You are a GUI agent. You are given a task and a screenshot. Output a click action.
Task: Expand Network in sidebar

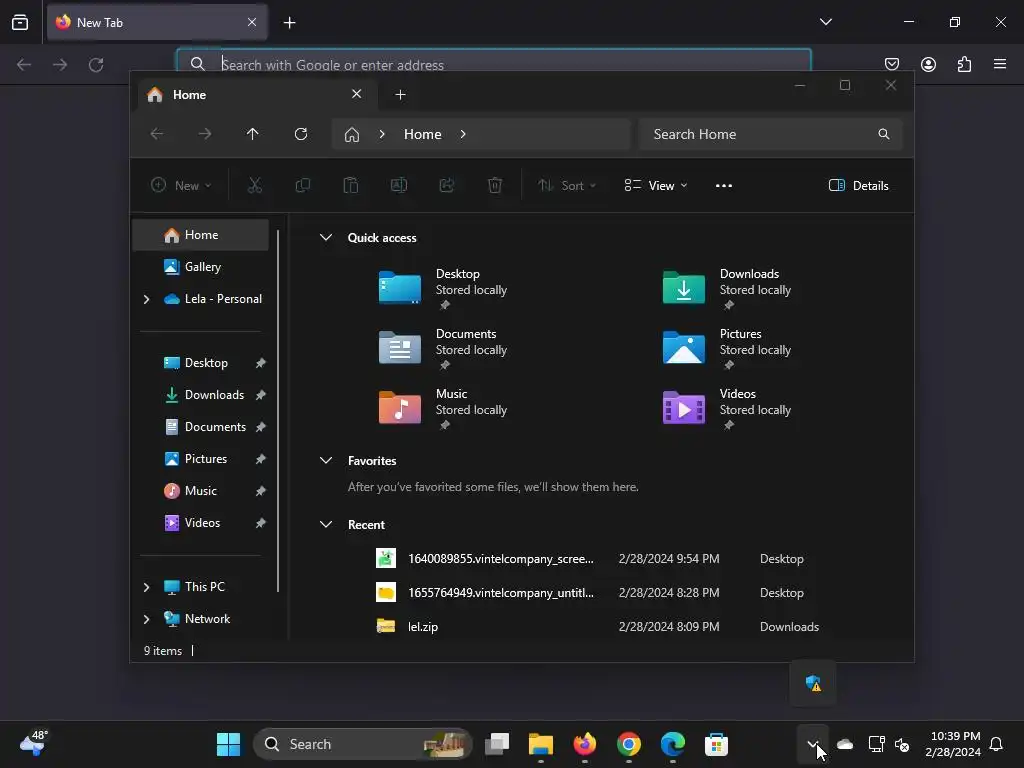point(146,619)
